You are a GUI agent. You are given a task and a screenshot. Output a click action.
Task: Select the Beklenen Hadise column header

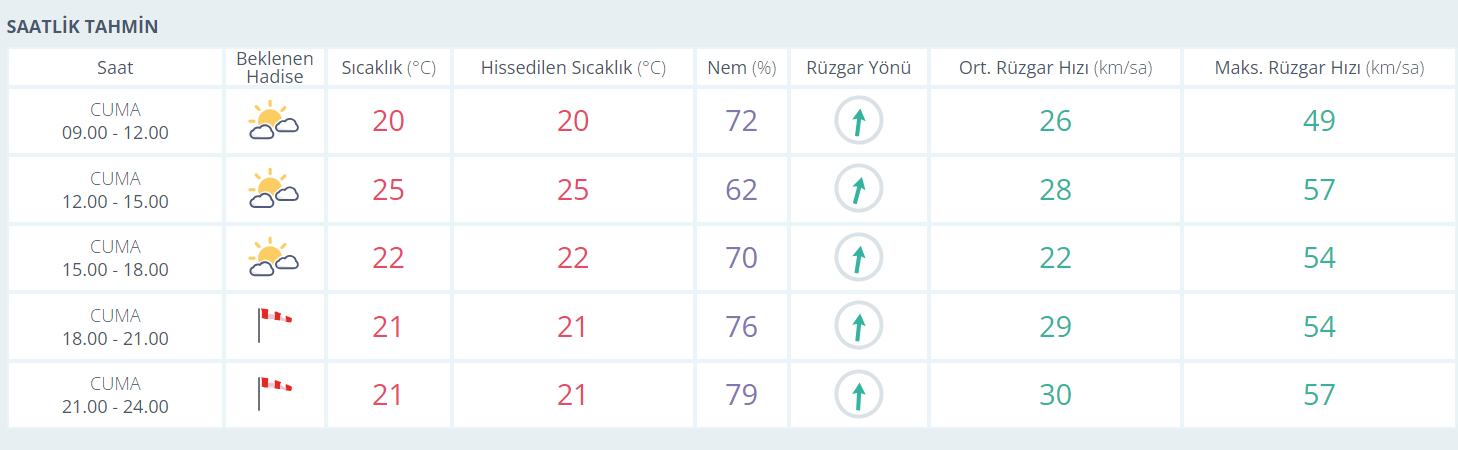tap(275, 68)
